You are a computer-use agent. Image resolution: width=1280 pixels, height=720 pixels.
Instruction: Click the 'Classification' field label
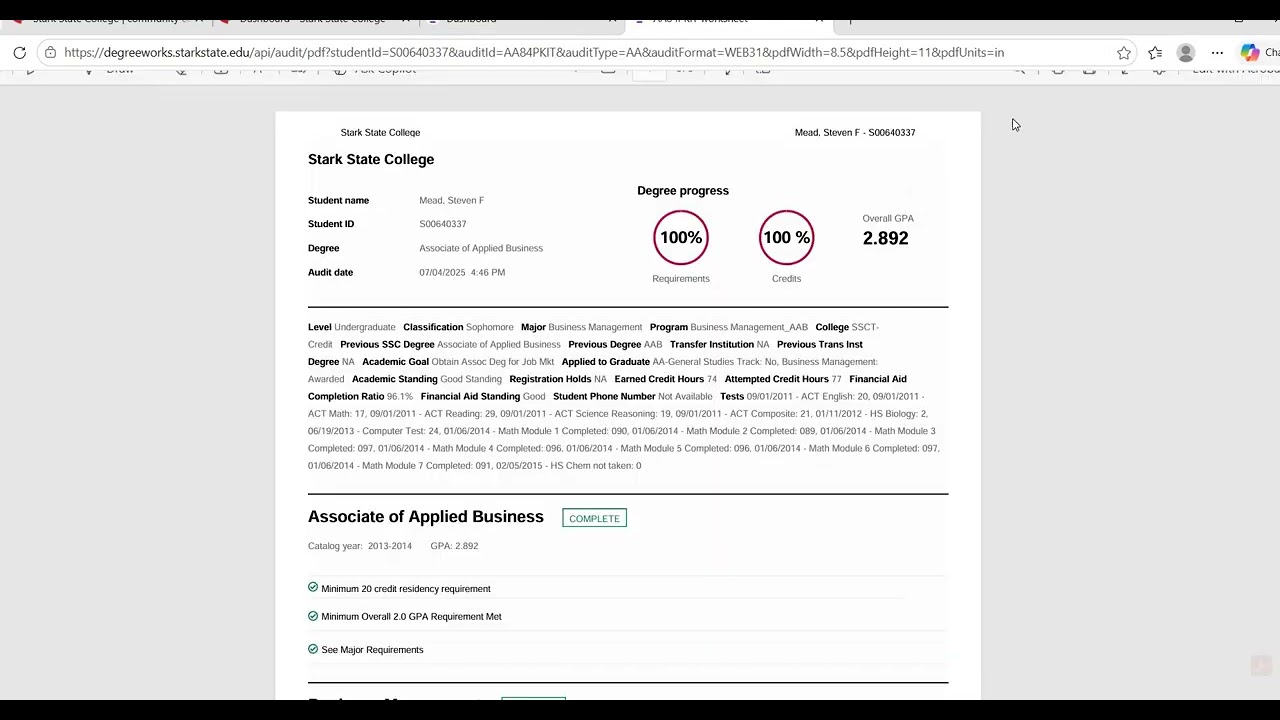(433, 327)
